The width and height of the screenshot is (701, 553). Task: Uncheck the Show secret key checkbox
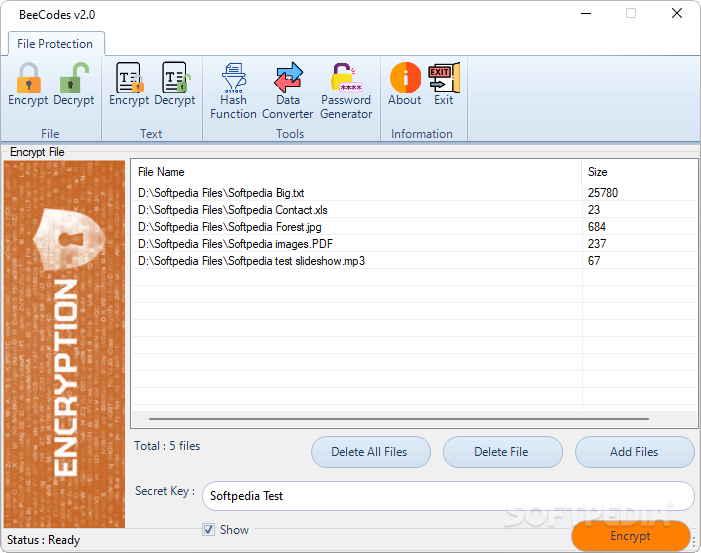(208, 530)
